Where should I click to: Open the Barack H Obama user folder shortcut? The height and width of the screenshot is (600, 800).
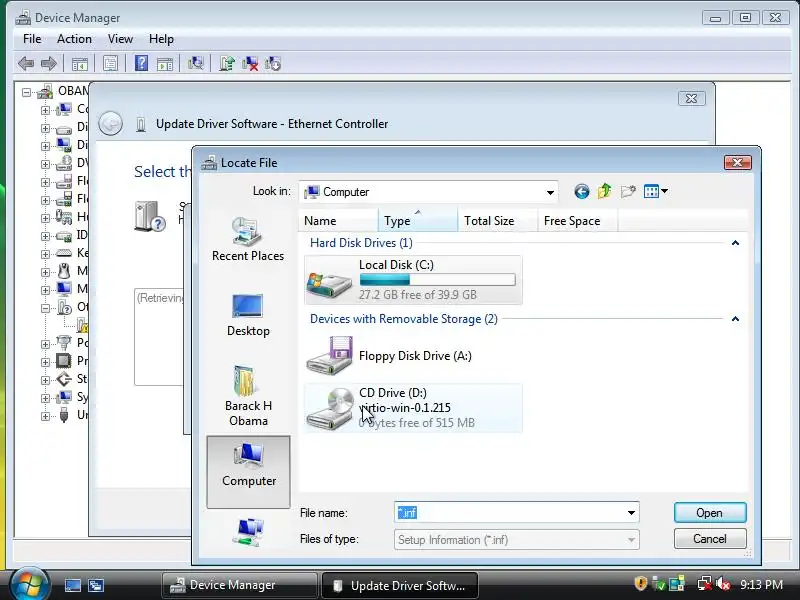(248, 396)
